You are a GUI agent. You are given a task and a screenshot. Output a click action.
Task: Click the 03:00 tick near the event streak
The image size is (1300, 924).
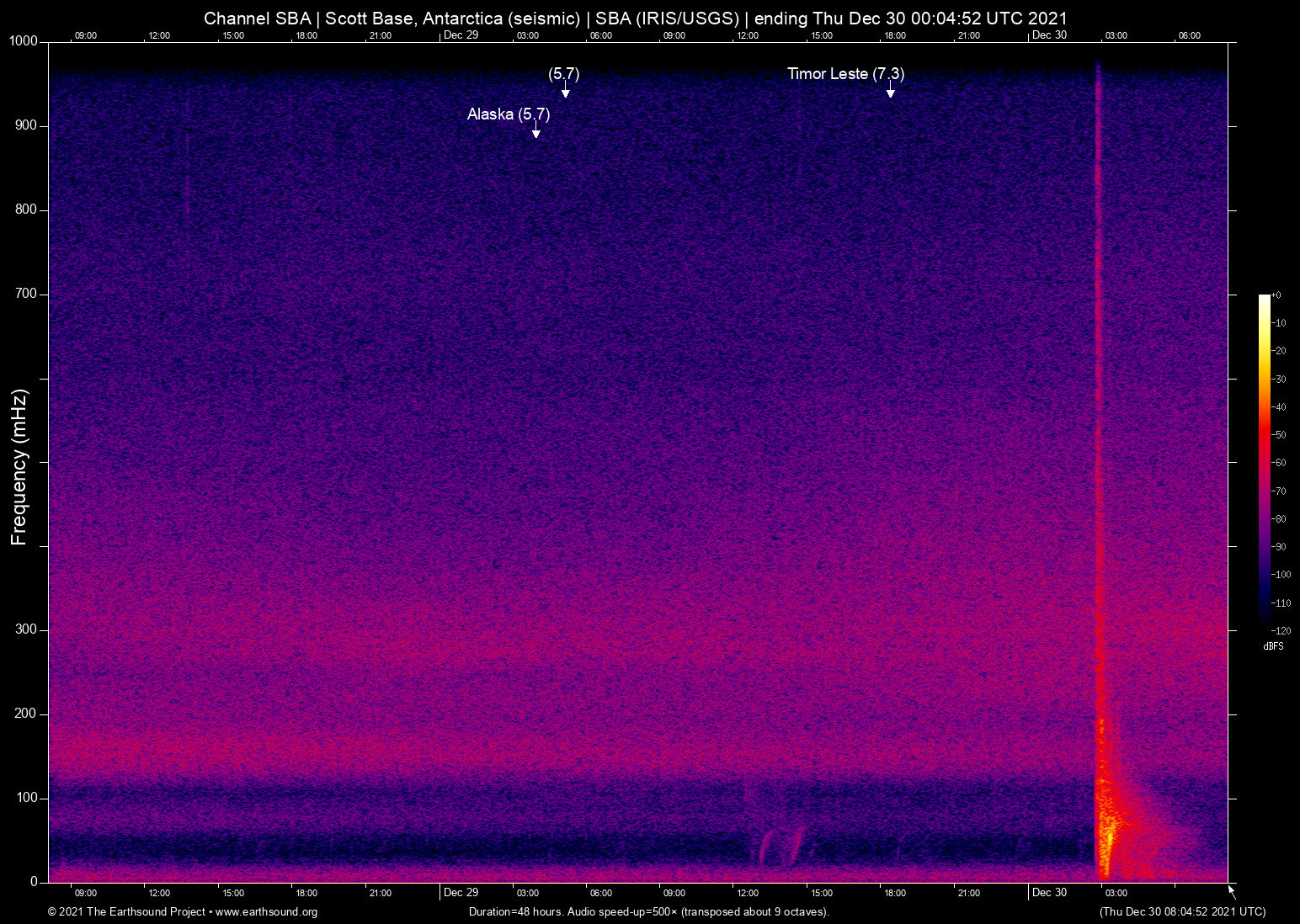pos(1116,893)
